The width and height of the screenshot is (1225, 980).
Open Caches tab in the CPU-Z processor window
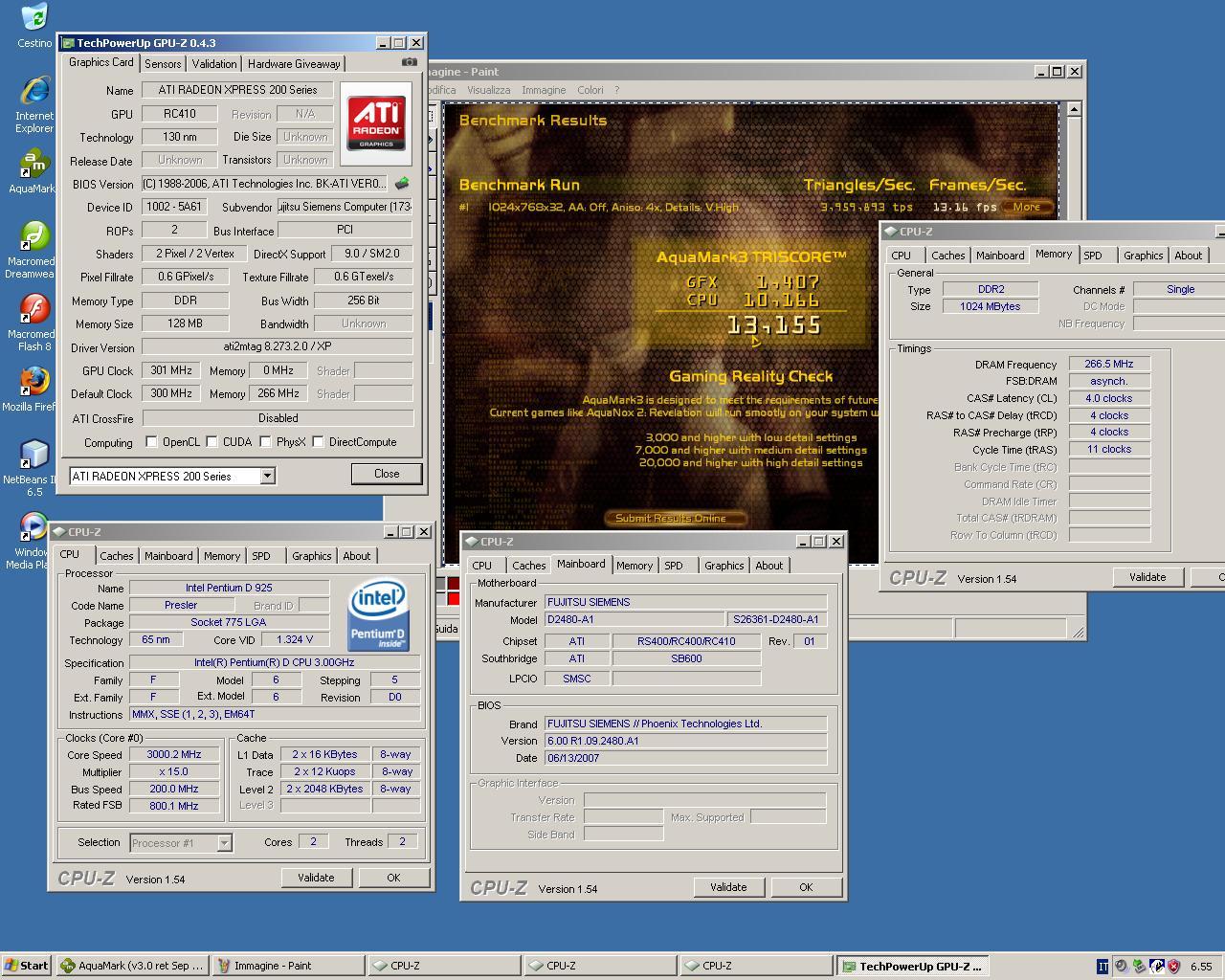click(x=117, y=556)
